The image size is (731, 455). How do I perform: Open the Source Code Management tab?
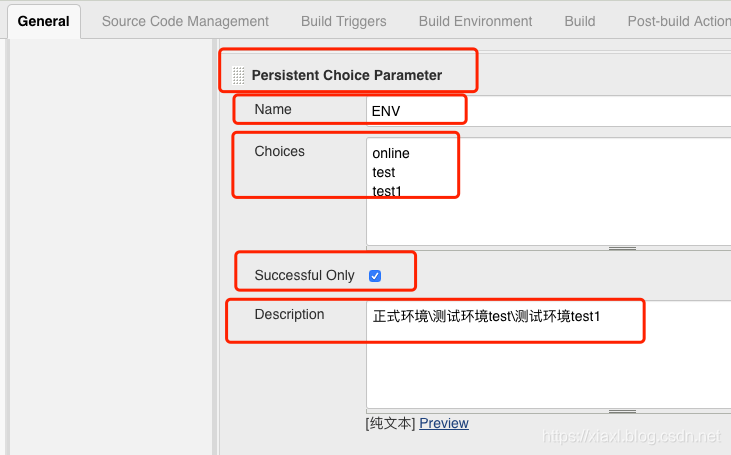point(185,21)
